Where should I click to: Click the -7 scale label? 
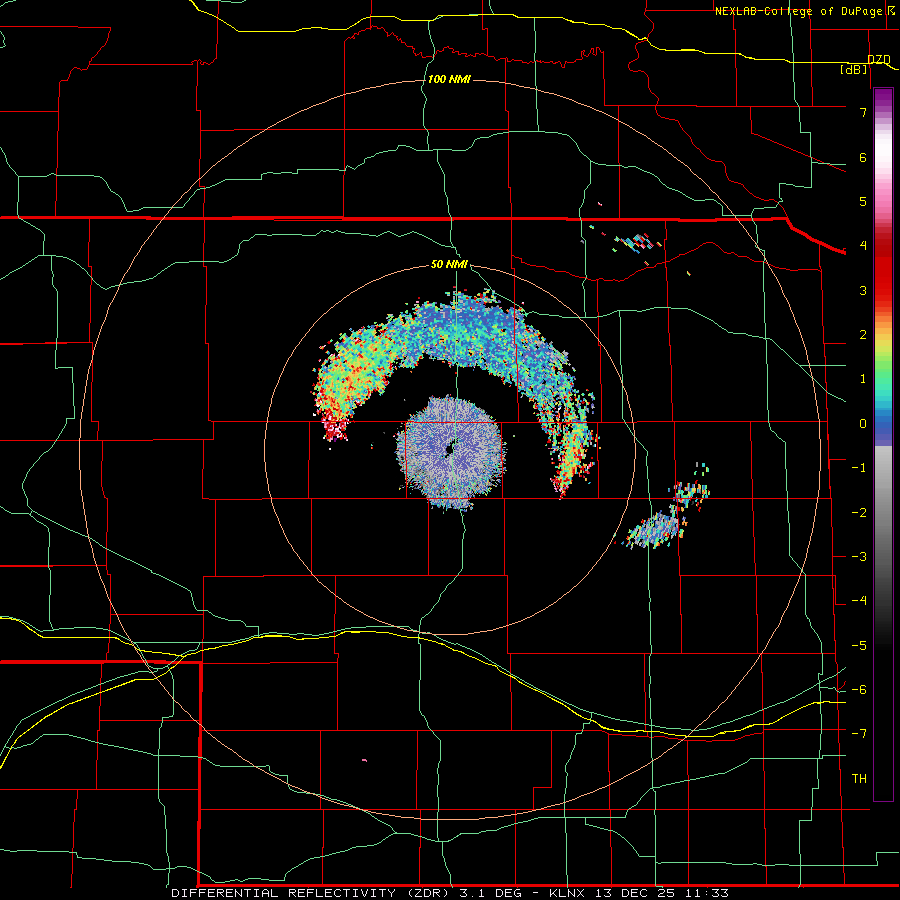click(x=859, y=734)
